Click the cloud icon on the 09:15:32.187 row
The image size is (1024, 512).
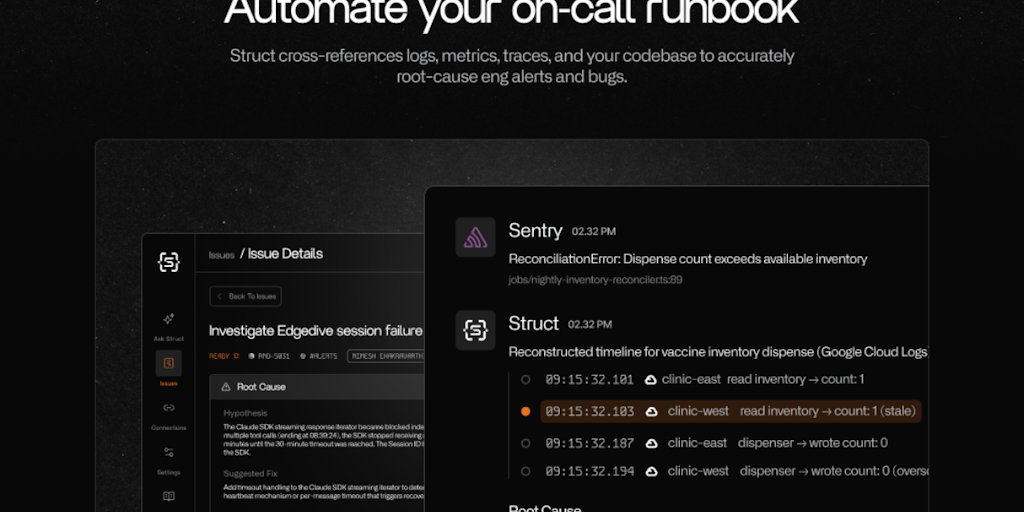(x=652, y=443)
